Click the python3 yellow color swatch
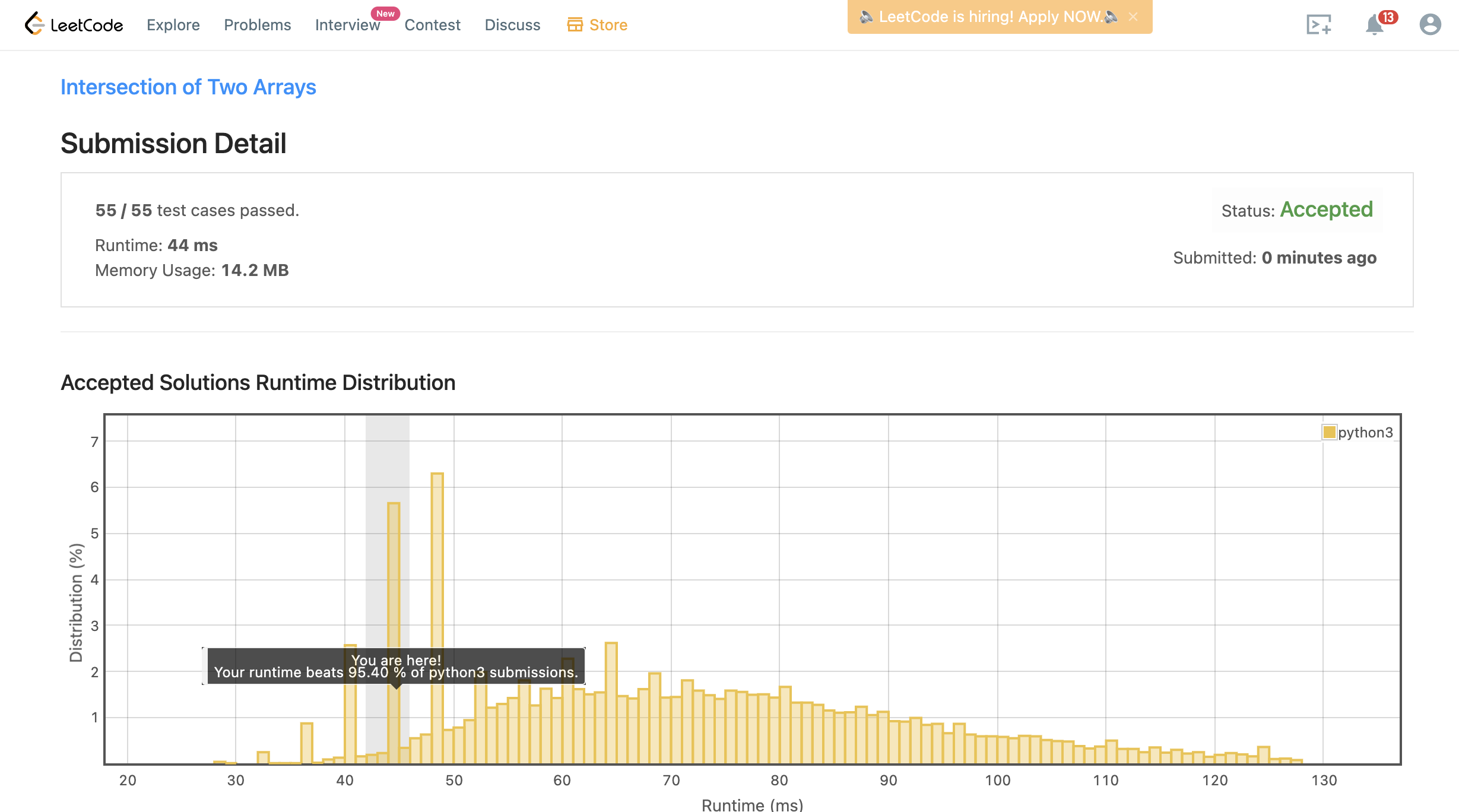The width and height of the screenshot is (1459, 812). pos(1329,432)
